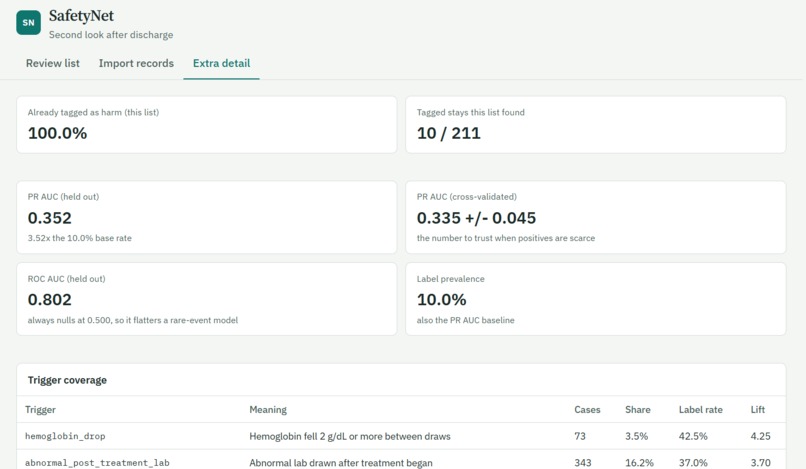Click the 16.2% share cell
The width and height of the screenshot is (806, 469).
pyautogui.click(x=639, y=463)
